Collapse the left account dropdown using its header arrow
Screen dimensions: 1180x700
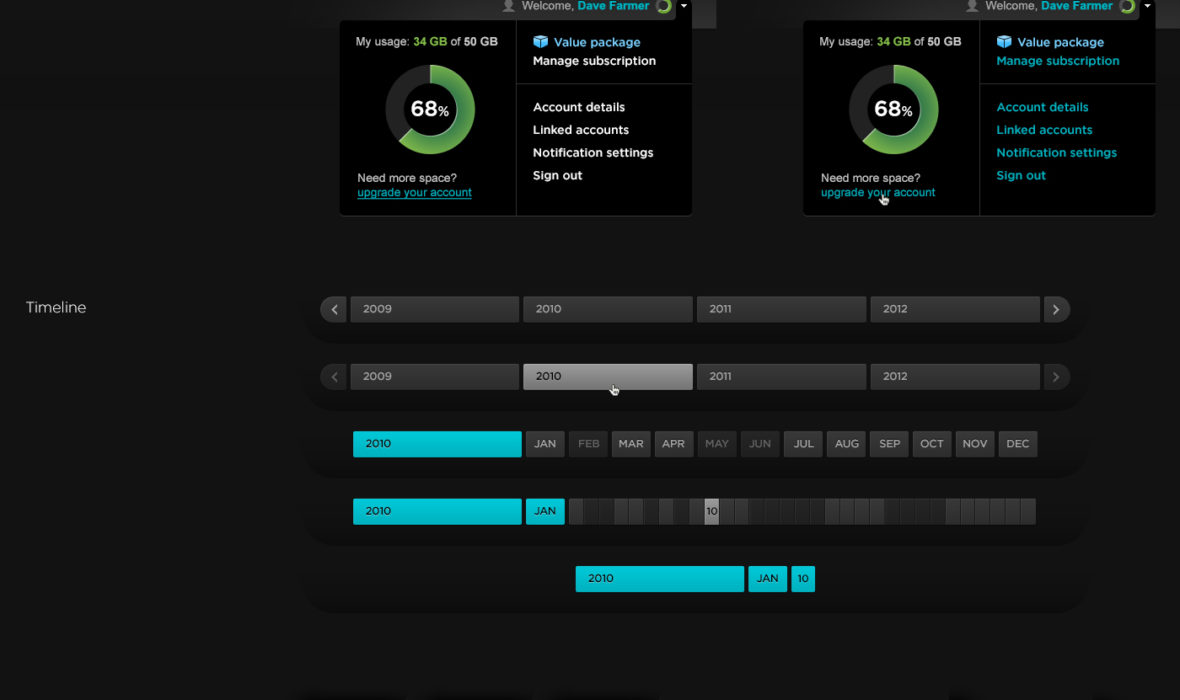(683, 6)
